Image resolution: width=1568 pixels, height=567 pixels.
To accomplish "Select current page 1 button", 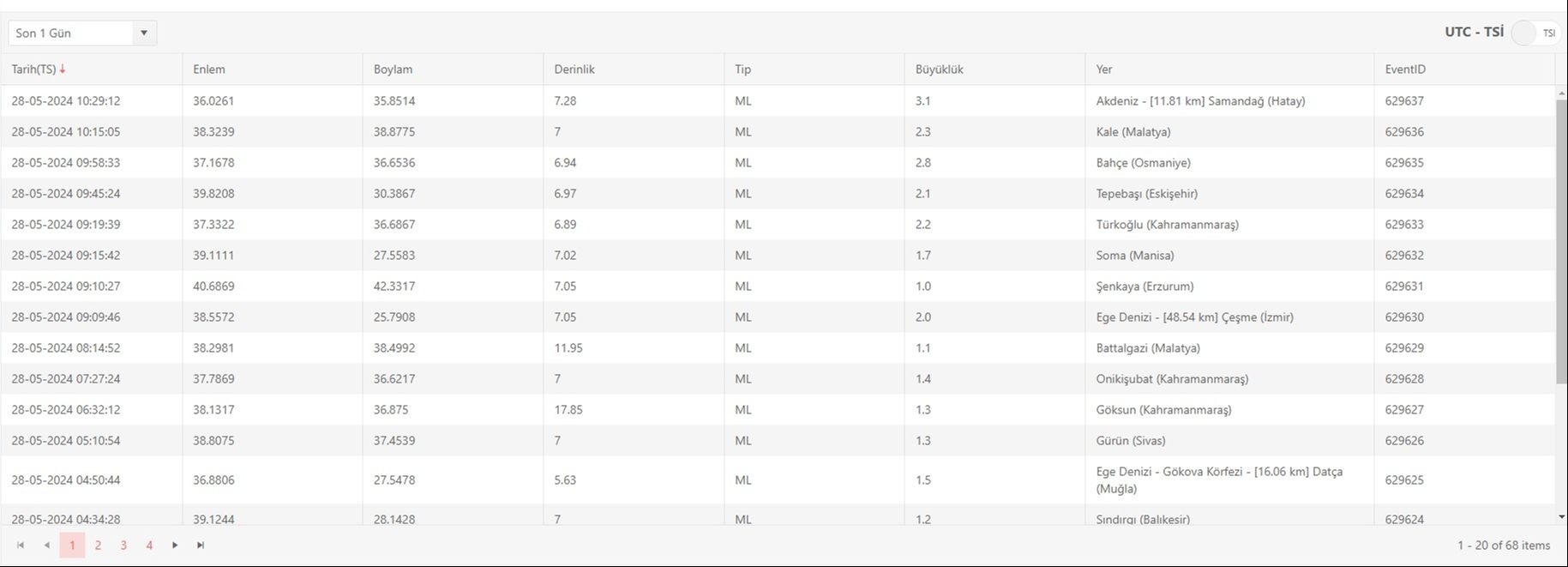I will (72, 546).
